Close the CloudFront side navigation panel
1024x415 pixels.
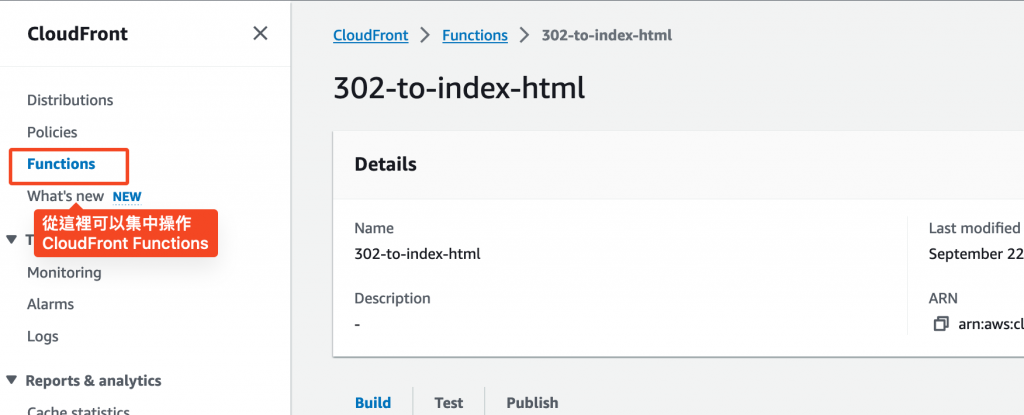(x=260, y=34)
